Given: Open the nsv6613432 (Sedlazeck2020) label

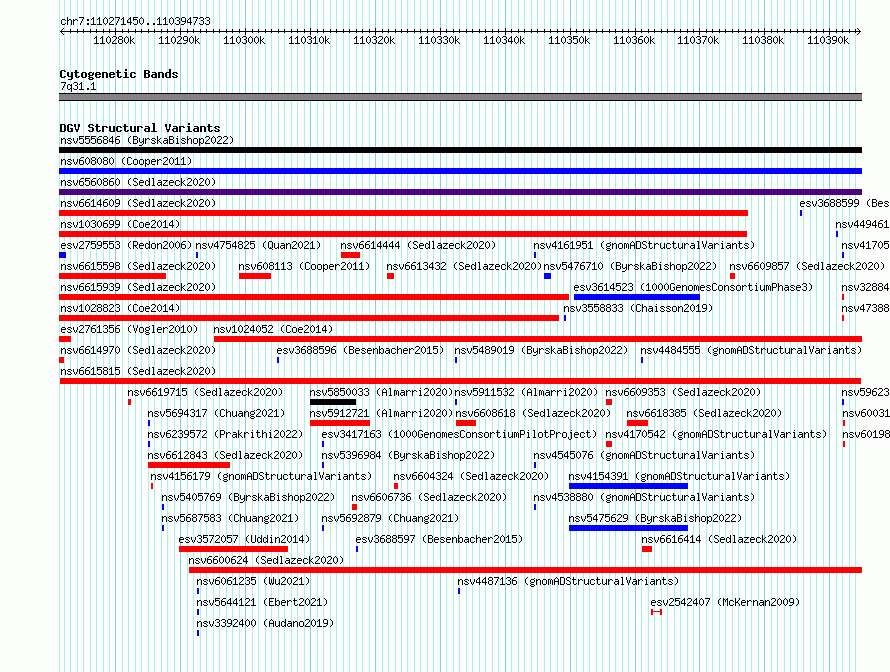Looking at the screenshot, I should click(x=464, y=266).
